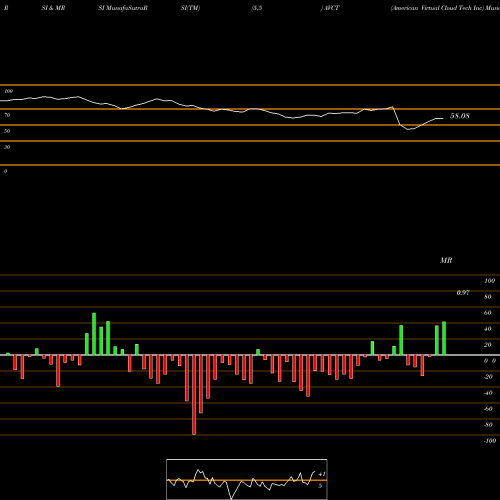
Task: Click the MR axis label 40
Action: [488, 329]
